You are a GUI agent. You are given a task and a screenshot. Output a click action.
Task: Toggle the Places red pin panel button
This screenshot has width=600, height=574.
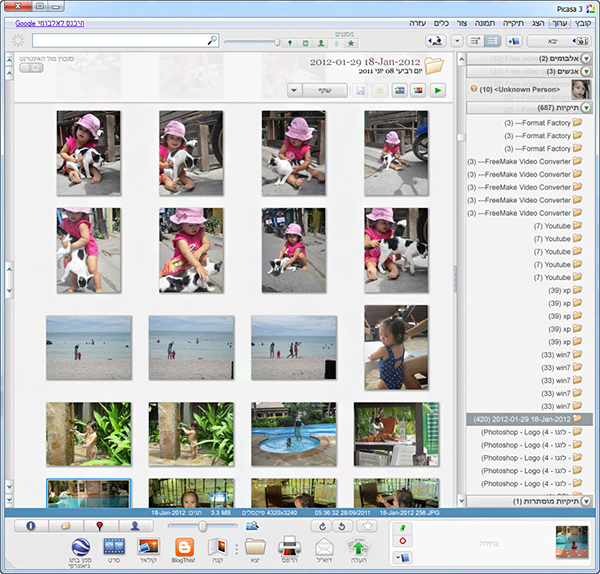click(x=100, y=526)
